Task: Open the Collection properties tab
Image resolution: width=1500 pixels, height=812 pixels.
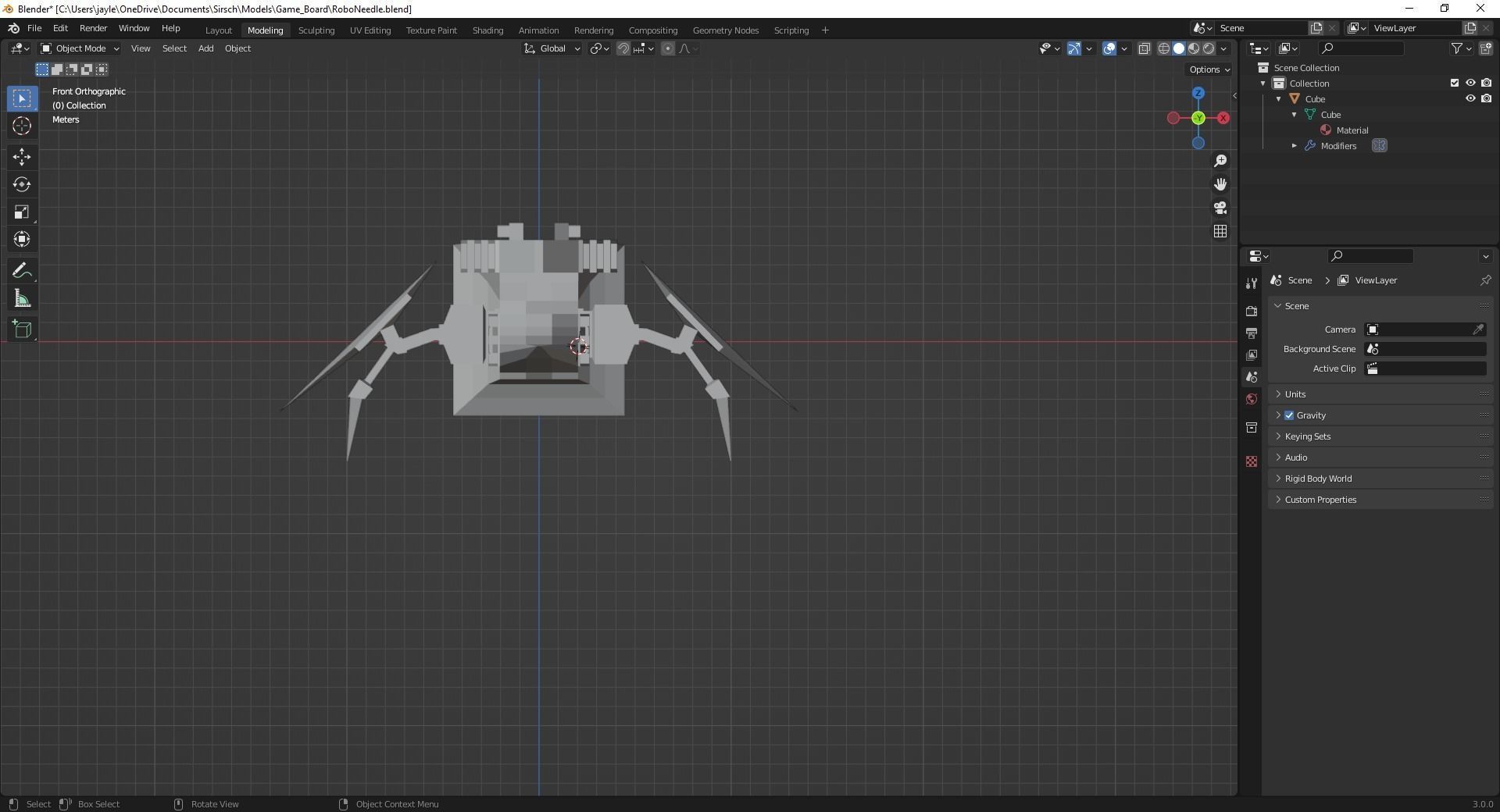Action: [x=1252, y=427]
